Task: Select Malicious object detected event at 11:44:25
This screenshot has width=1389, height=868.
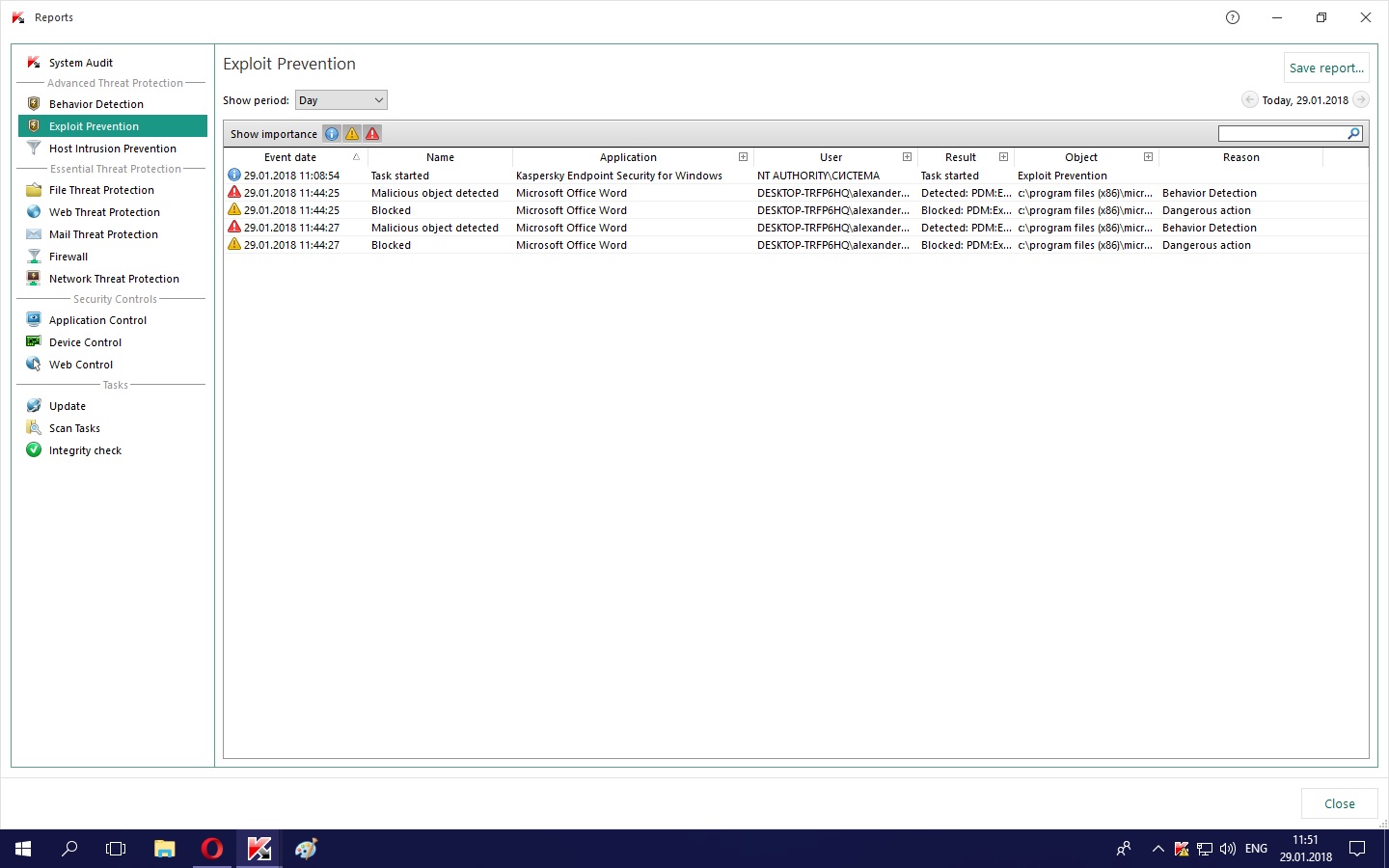Action: pos(796,193)
